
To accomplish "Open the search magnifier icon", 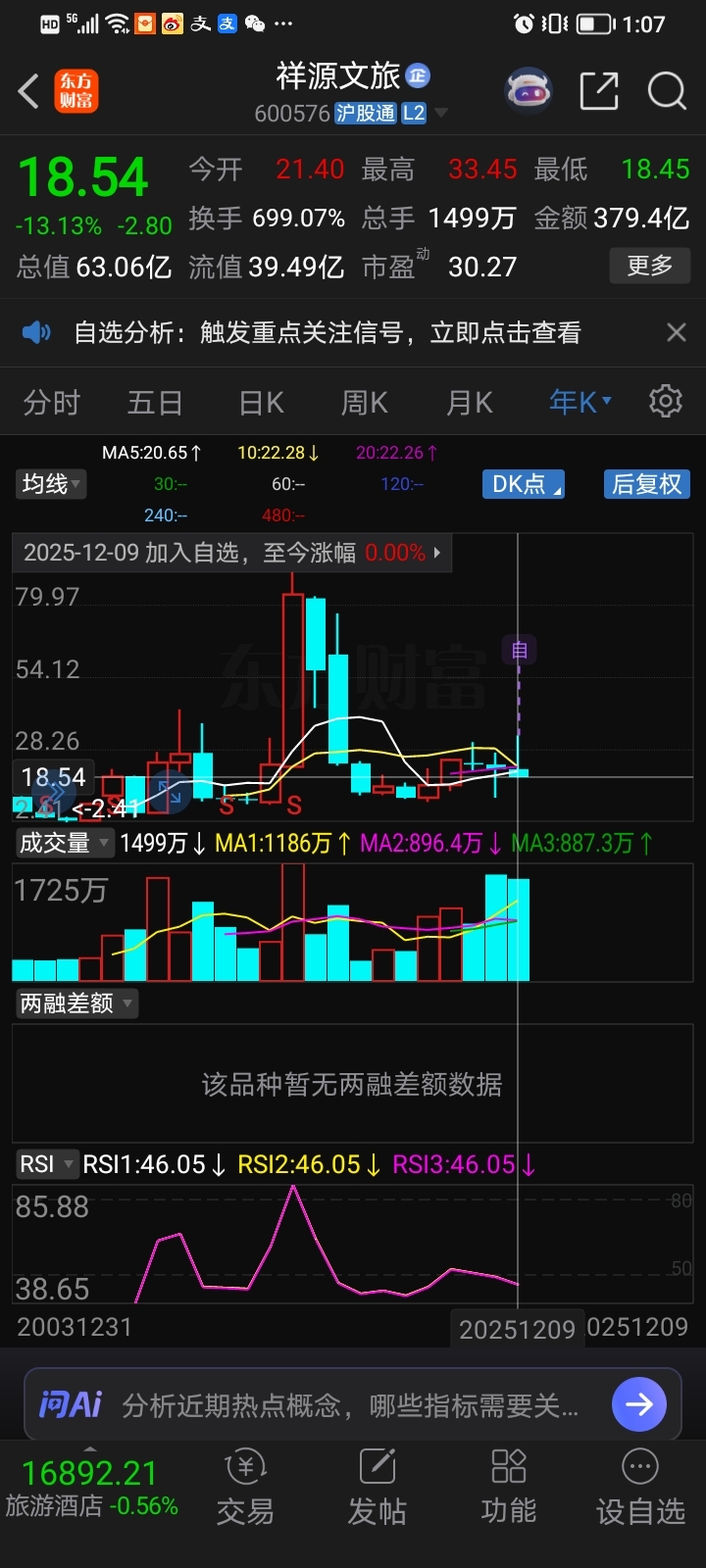I will (667, 91).
